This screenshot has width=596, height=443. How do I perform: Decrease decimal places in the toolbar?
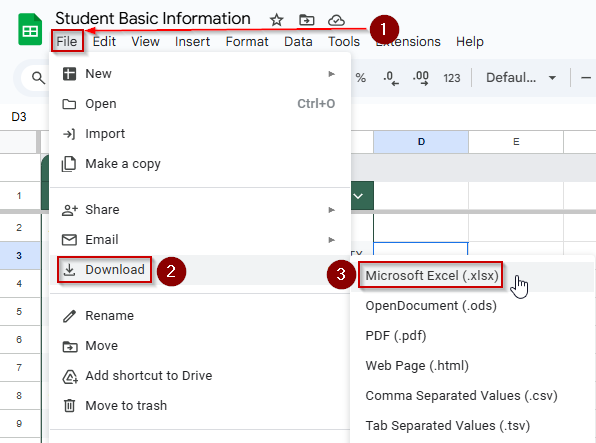pyautogui.click(x=390, y=78)
